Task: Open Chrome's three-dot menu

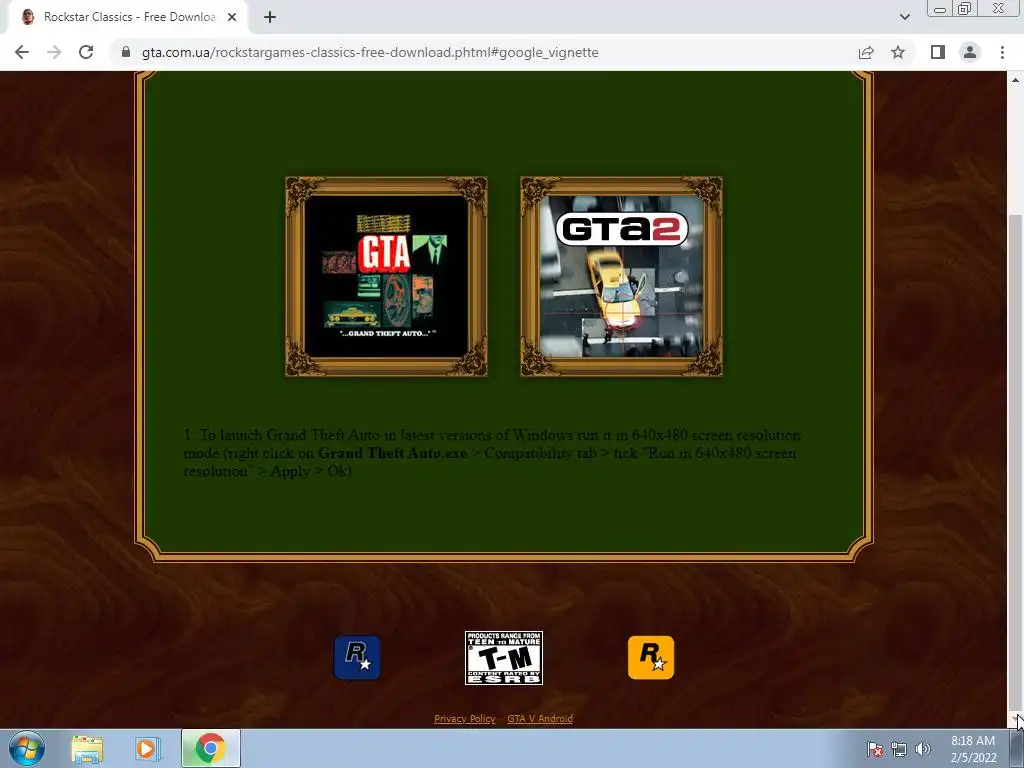Action: click(1002, 52)
